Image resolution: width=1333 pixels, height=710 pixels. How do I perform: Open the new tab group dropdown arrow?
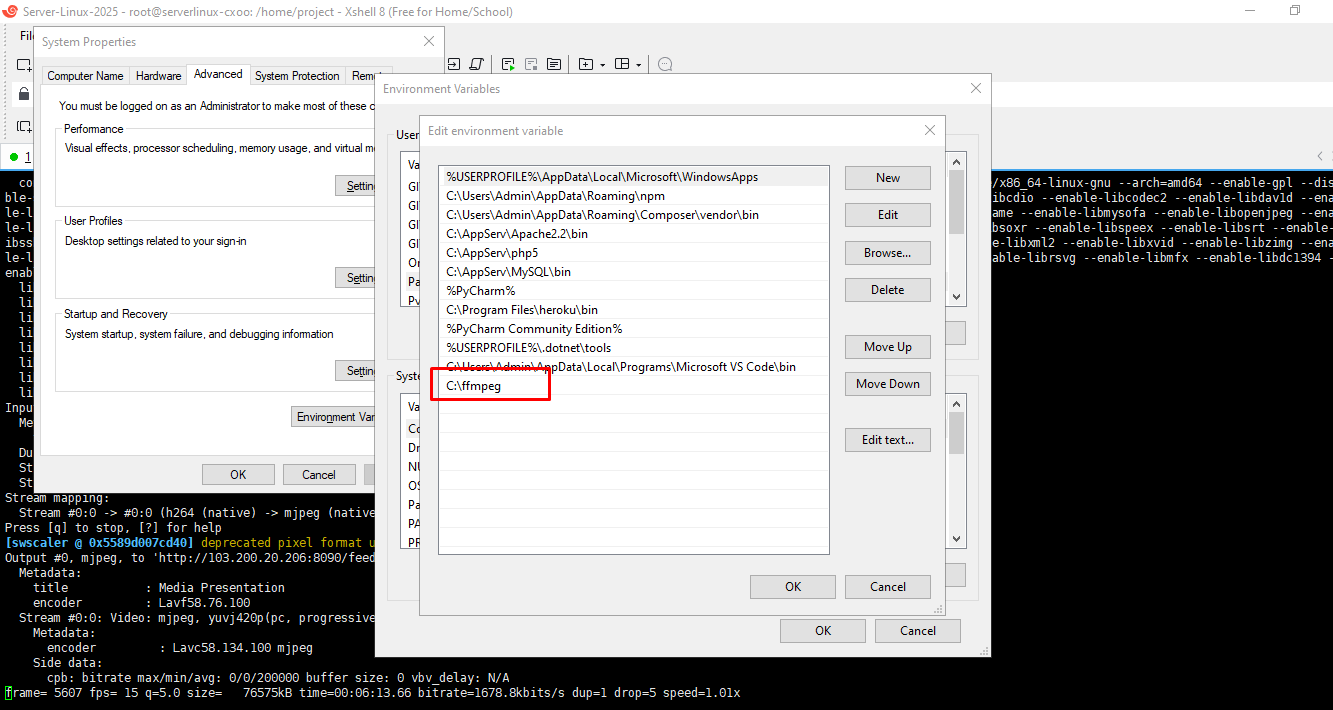(603, 65)
